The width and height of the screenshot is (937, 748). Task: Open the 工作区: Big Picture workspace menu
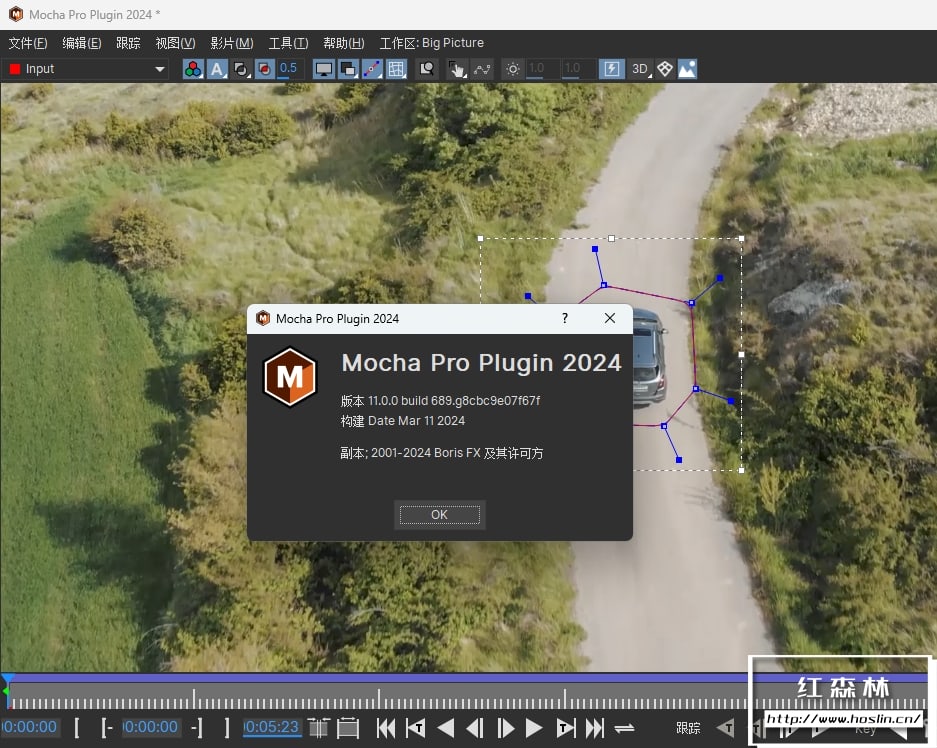pos(432,43)
